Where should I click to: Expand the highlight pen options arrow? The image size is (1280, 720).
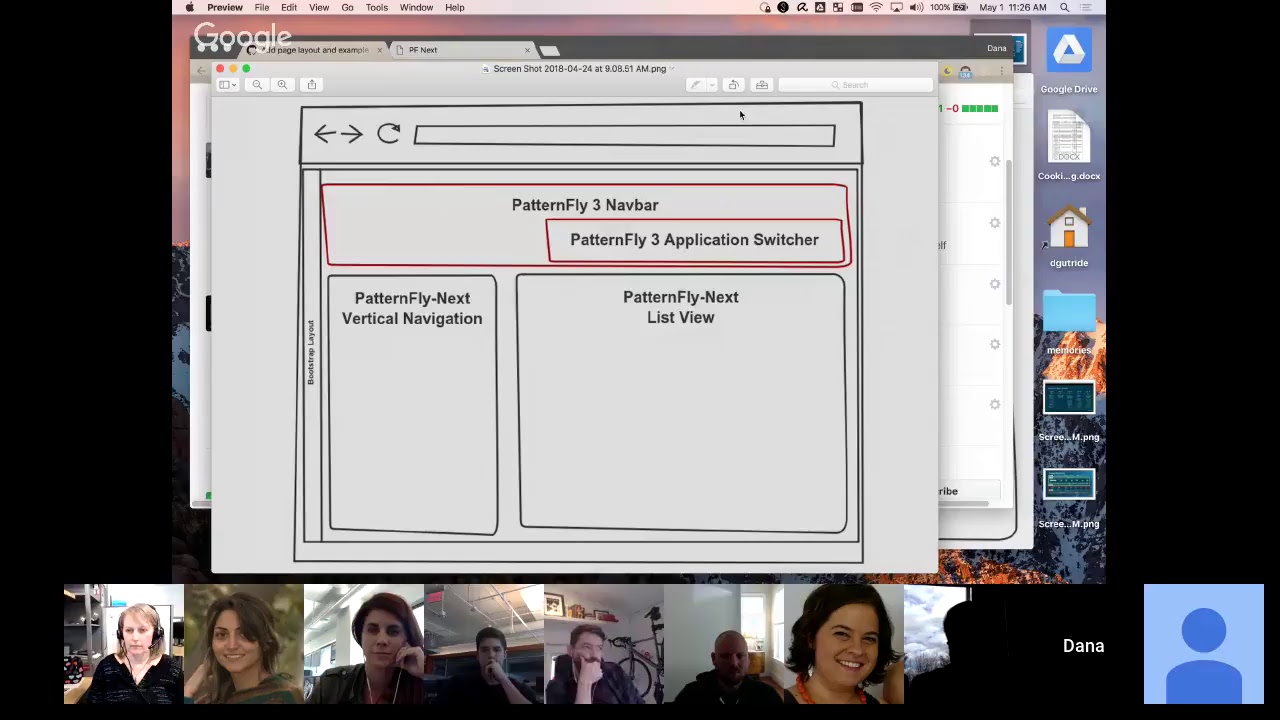tap(711, 85)
